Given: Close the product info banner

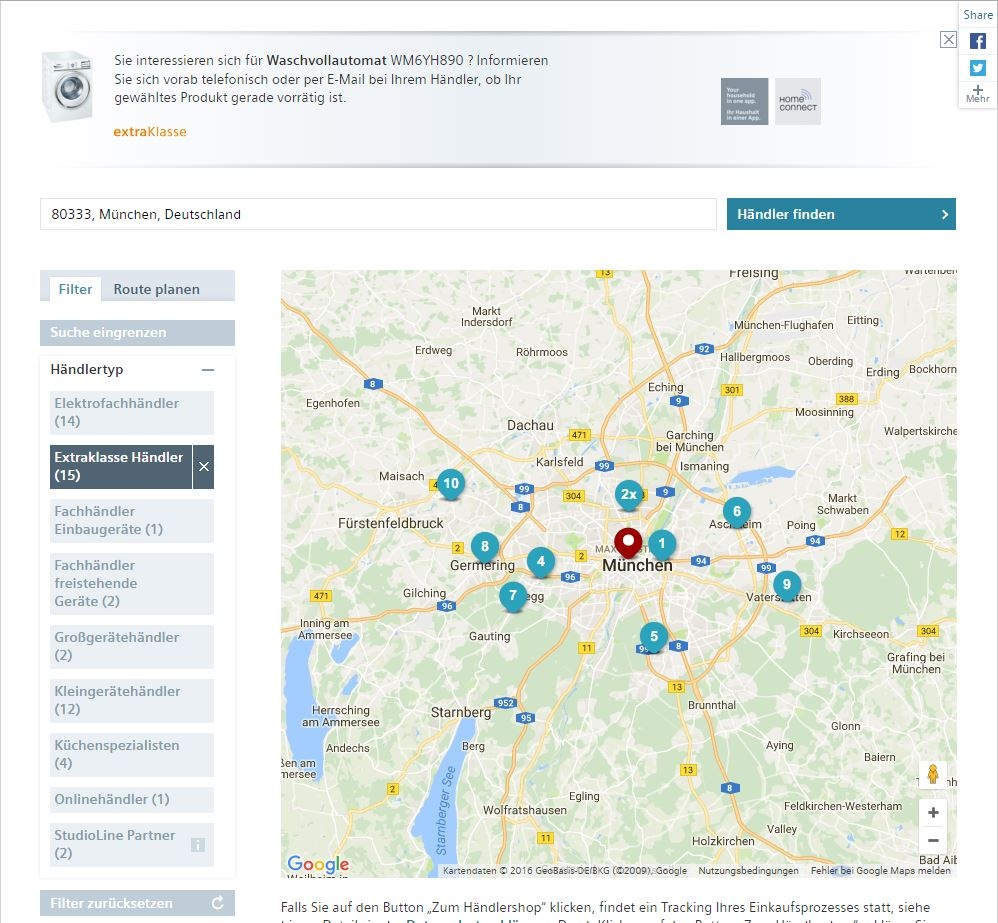Looking at the screenshot, I should pyautogui.click(x=948, y=39).
